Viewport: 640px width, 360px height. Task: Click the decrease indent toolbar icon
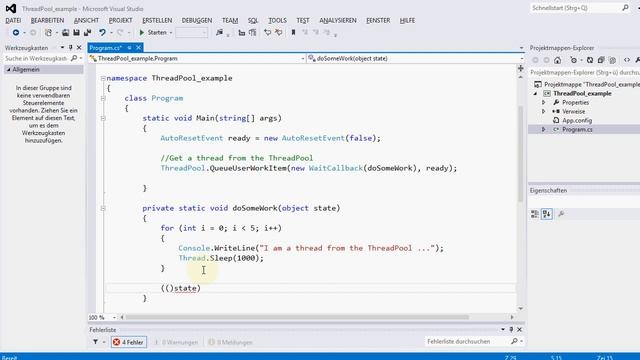242,33
